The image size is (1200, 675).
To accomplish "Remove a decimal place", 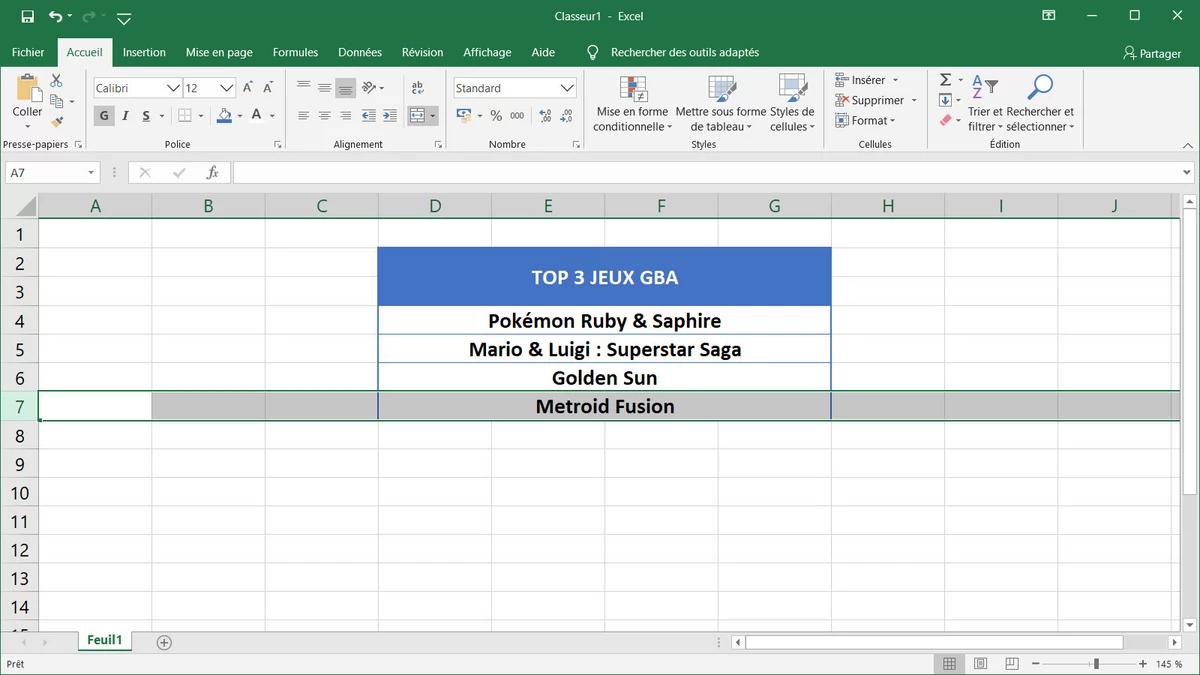I will 567,116.
